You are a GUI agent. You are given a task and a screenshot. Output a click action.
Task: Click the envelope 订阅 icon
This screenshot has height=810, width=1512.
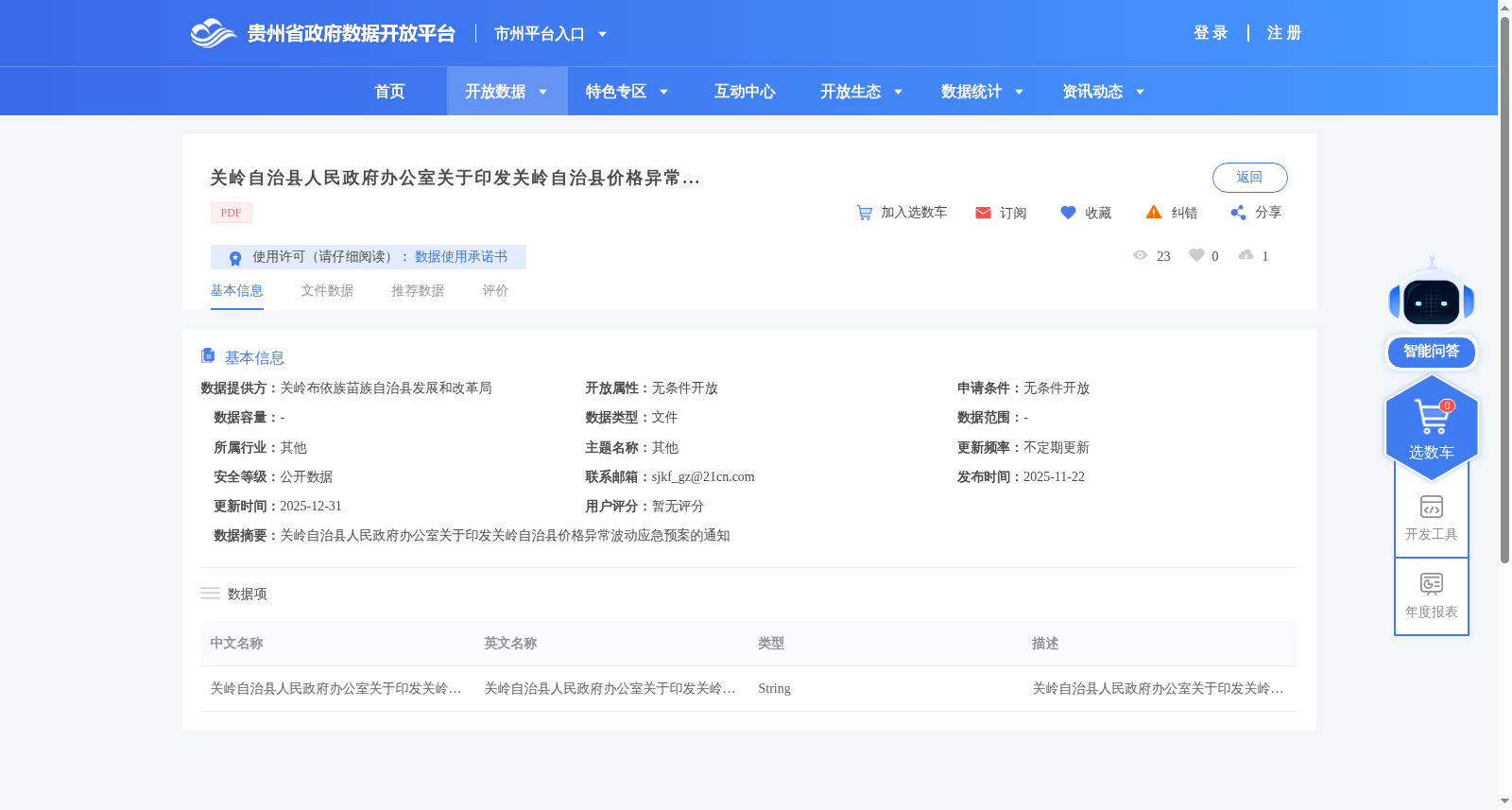point(983,213)
